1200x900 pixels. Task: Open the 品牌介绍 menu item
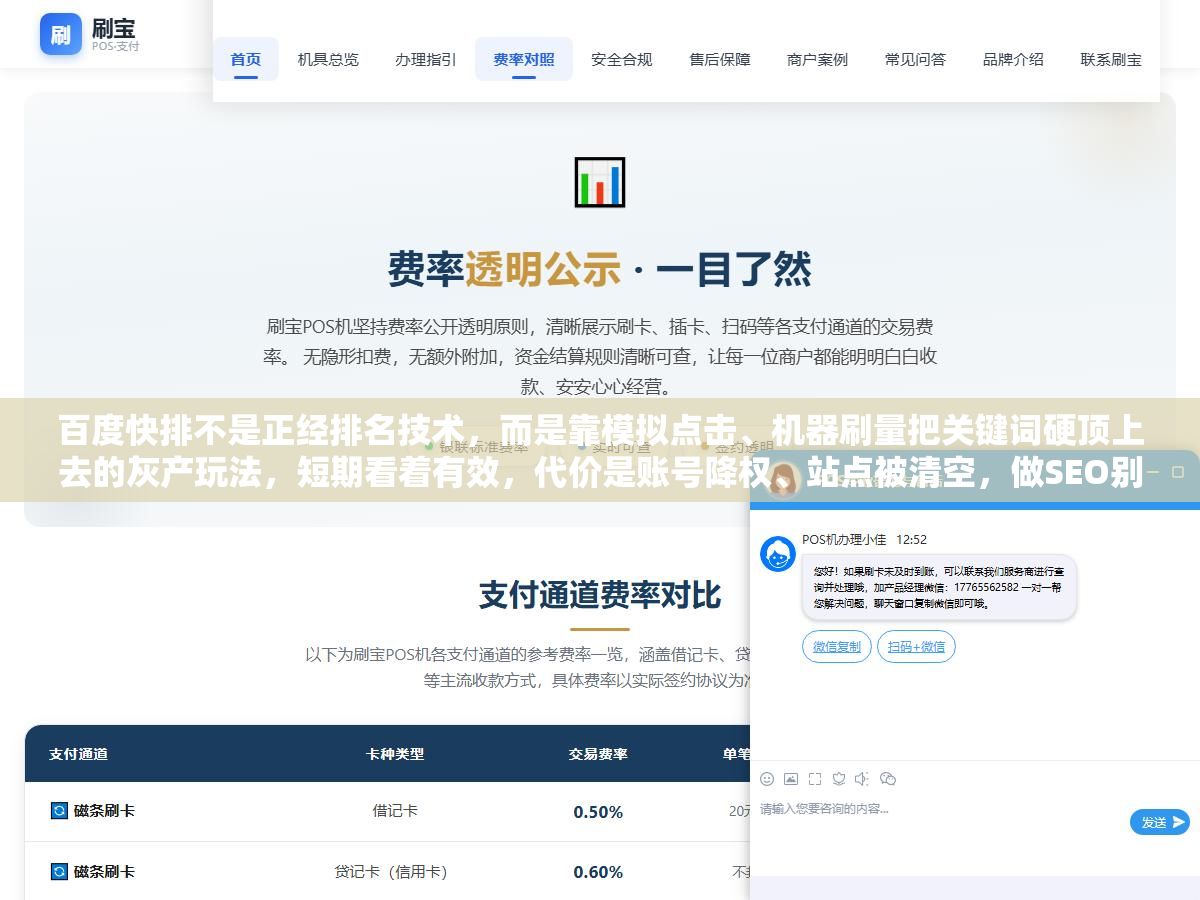[1013, 59]
